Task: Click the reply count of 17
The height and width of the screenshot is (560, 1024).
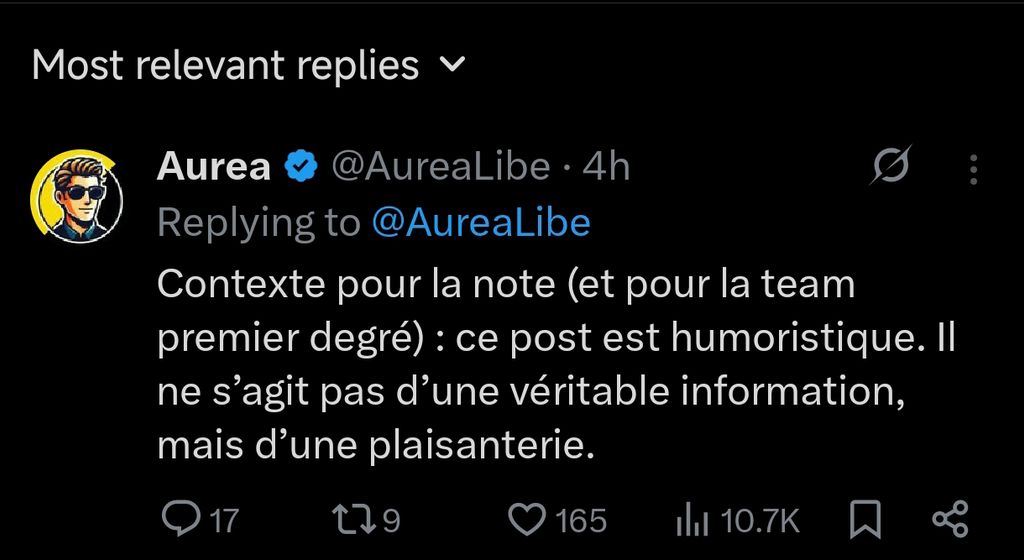Action: (225, 520)
